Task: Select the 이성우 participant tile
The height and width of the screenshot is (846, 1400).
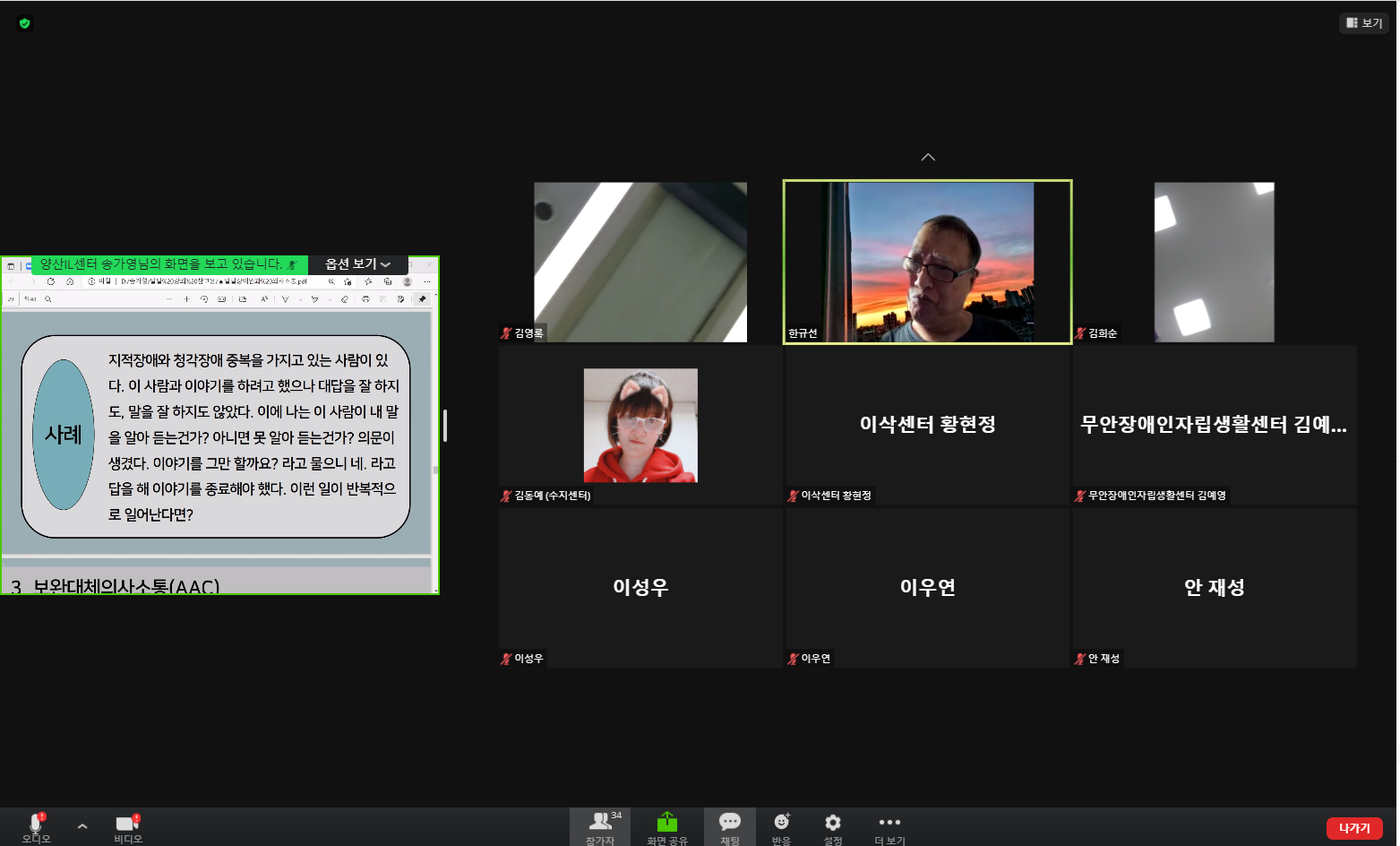Action: (x=640, y=587)
